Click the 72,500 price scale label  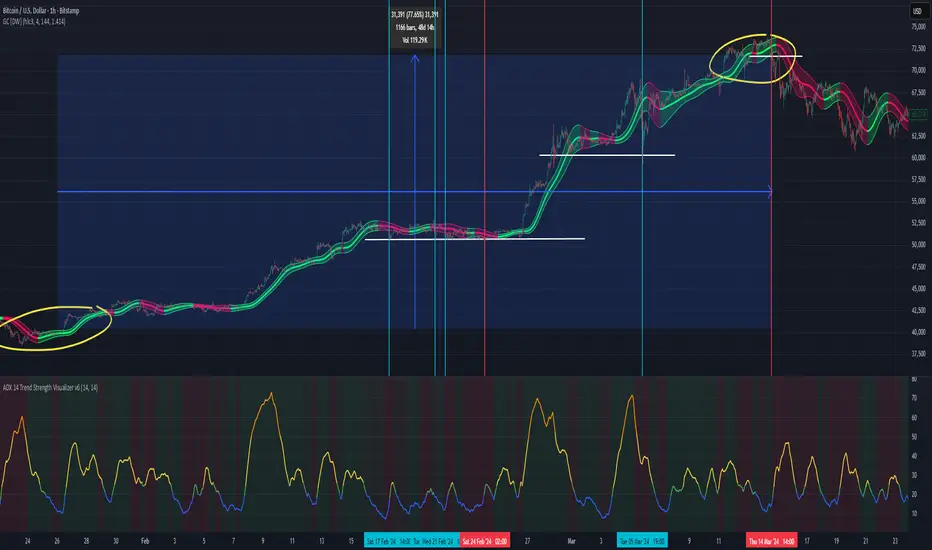(x=918, y=48)
